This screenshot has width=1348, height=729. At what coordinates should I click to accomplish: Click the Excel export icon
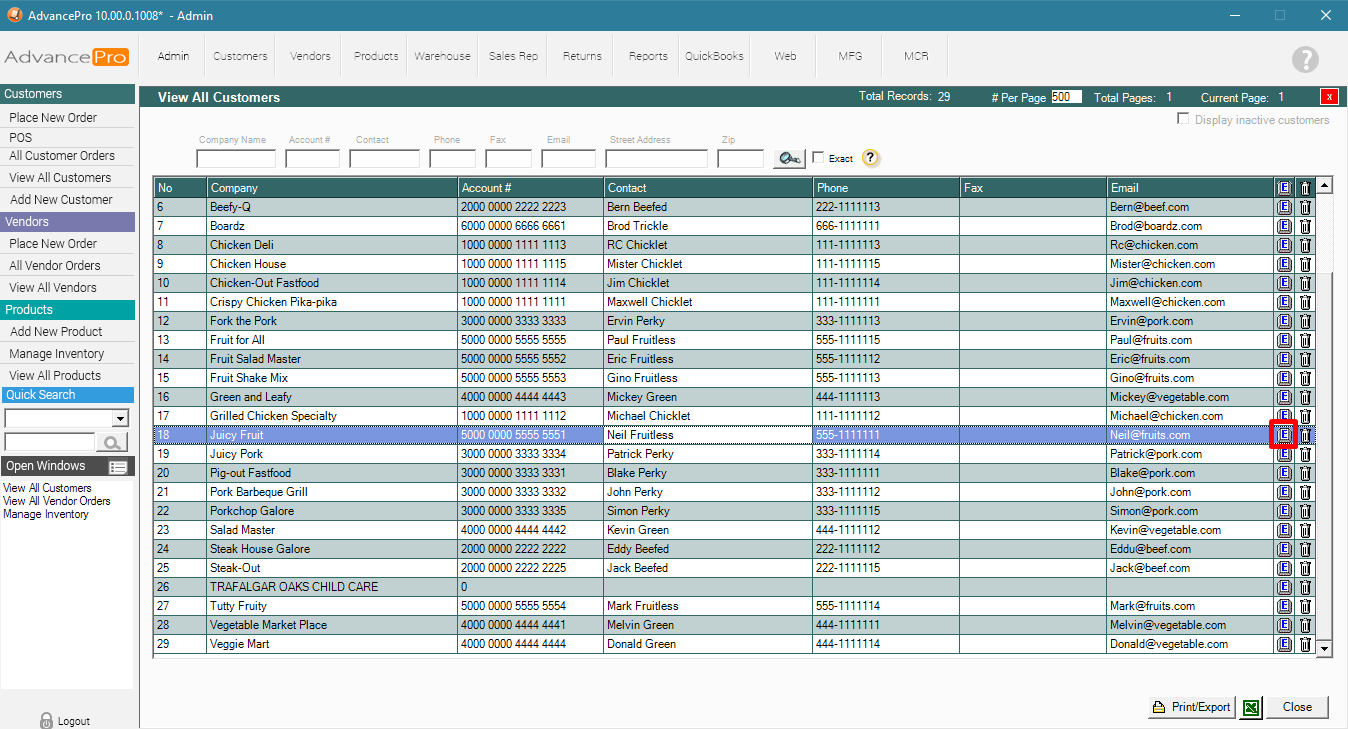pyautogui.click(x=1251, y=707)
